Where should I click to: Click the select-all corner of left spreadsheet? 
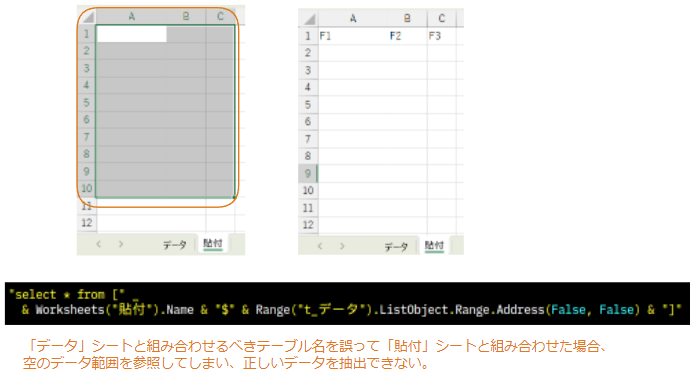87,17
